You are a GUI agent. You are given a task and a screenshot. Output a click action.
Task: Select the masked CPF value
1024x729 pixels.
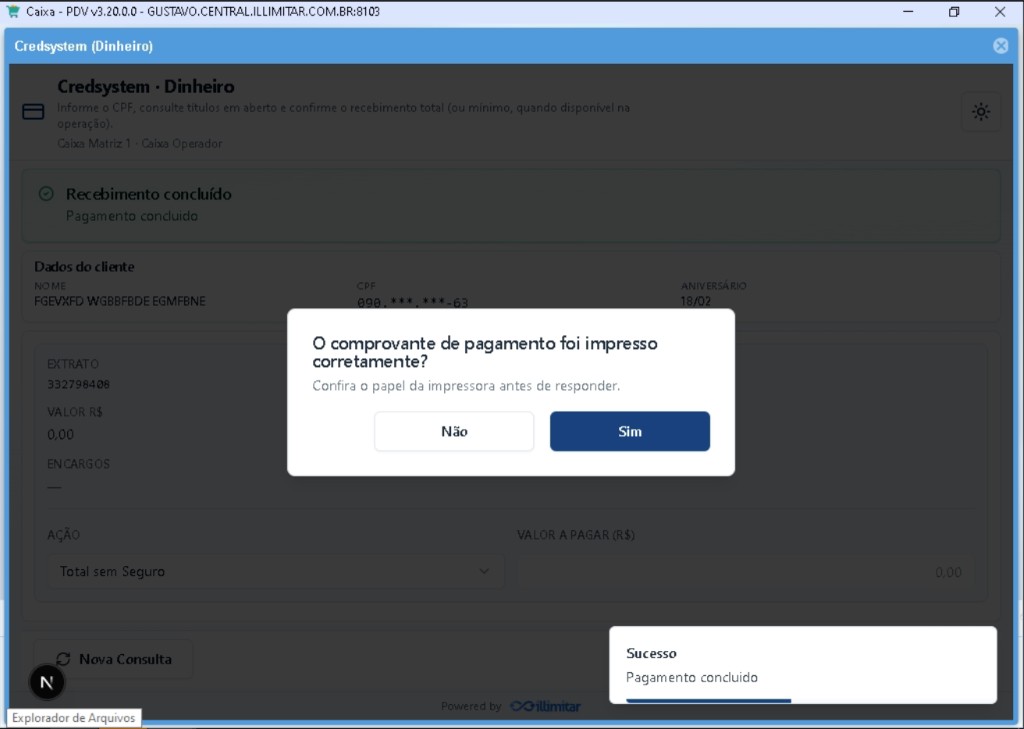(412, 302)
